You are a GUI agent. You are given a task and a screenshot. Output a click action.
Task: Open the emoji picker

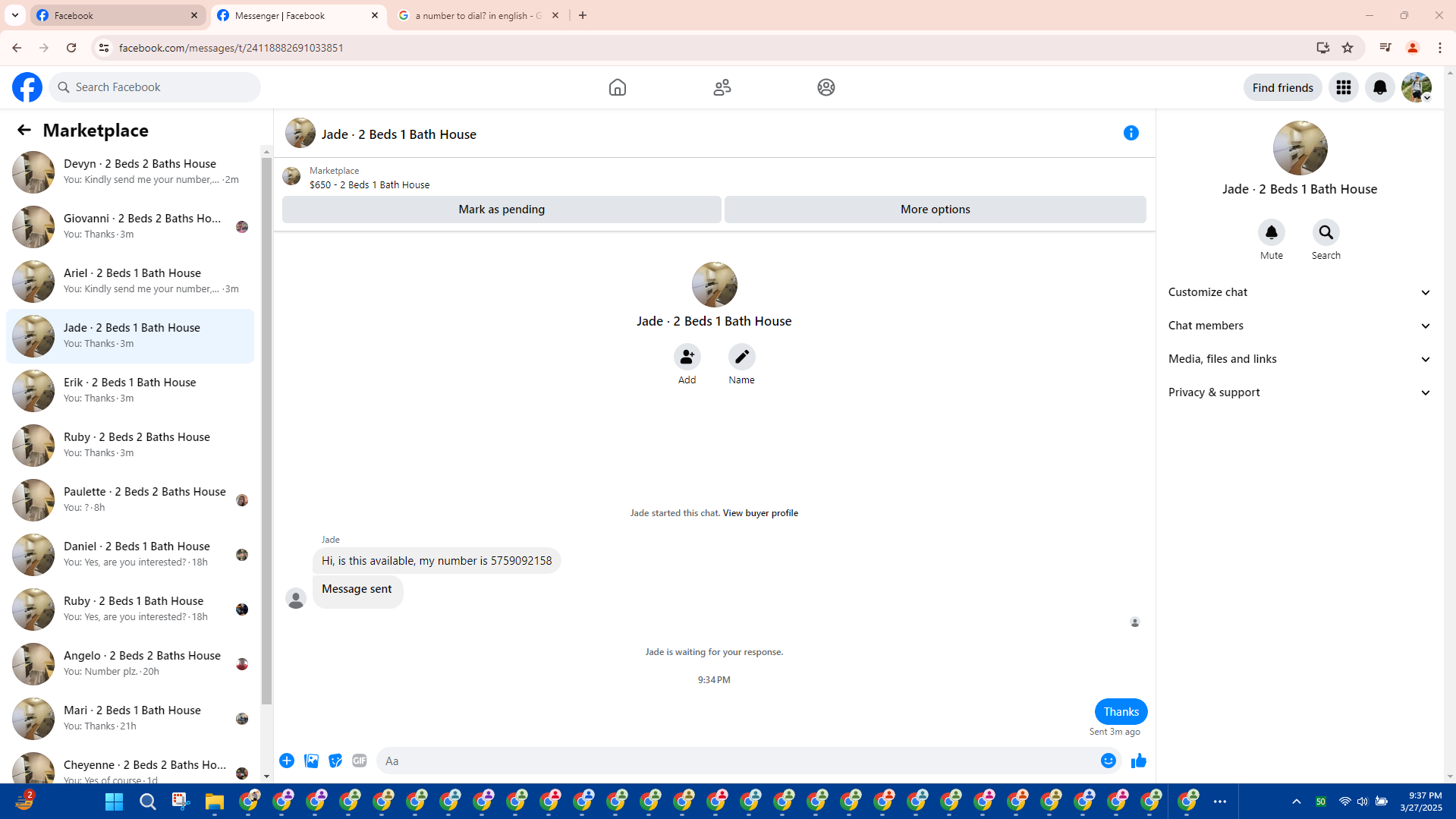pos(1109,761)
